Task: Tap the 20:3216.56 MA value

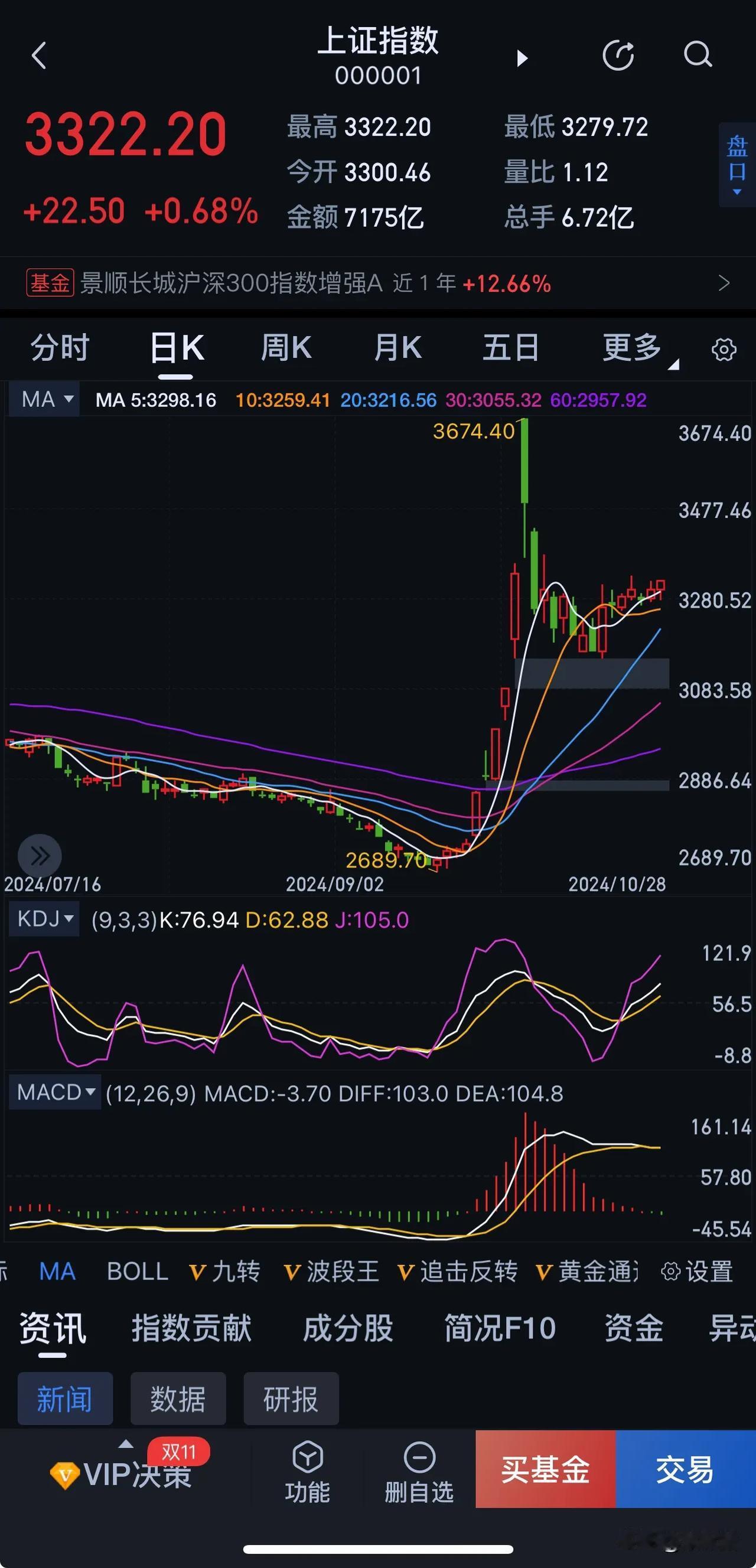Action: [389, 400]
